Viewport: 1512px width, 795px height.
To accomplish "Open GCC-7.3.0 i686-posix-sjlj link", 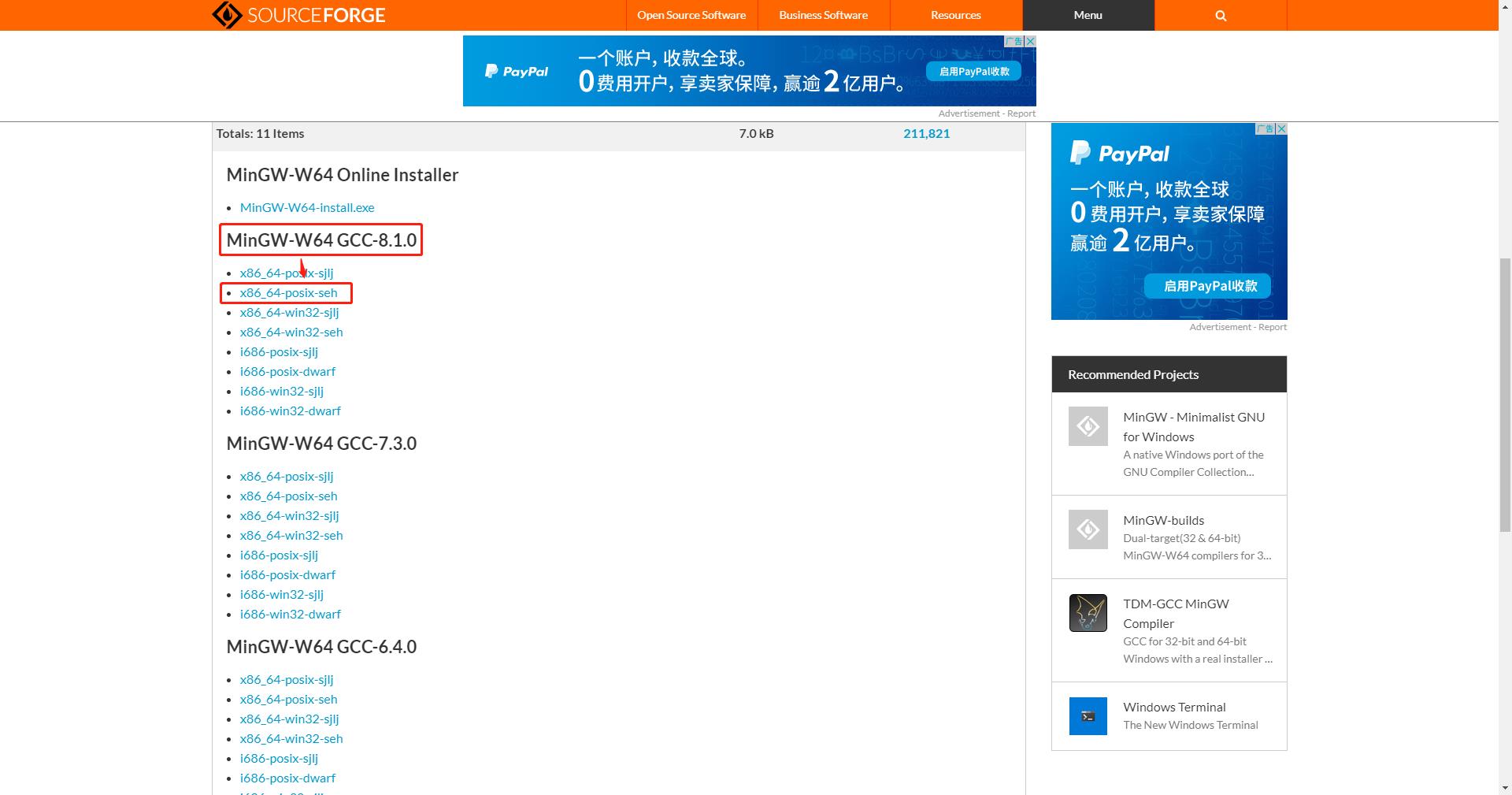I will [x=279, y=555].
